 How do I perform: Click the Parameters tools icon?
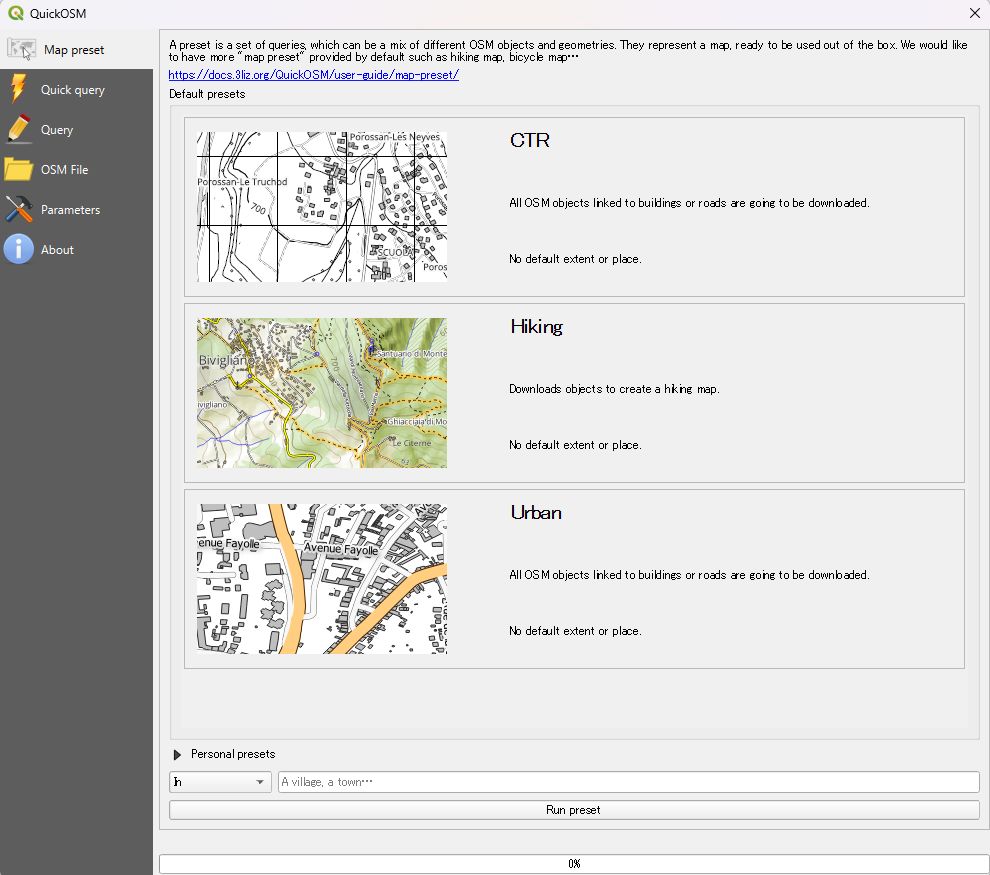(x=18, y=209)
